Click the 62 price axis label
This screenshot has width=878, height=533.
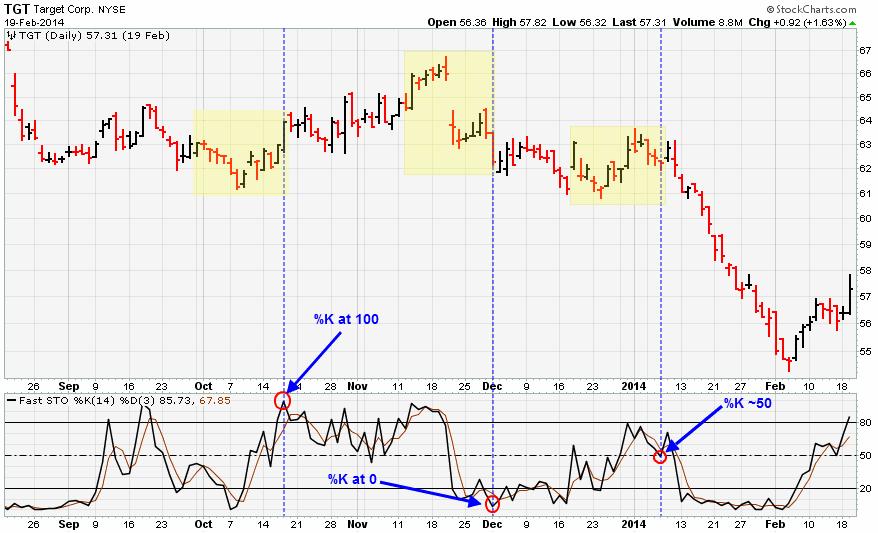(865, 169)
